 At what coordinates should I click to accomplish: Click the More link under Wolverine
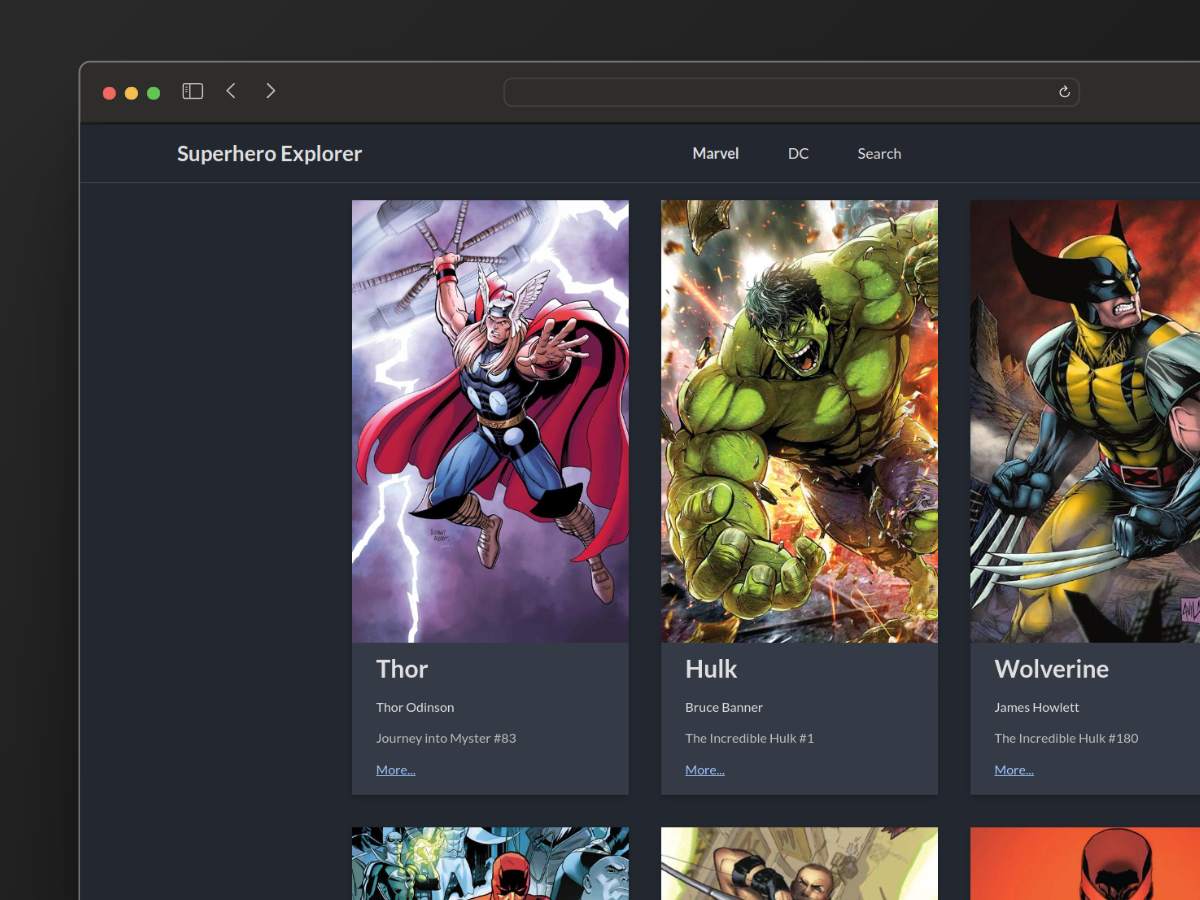1013,770
